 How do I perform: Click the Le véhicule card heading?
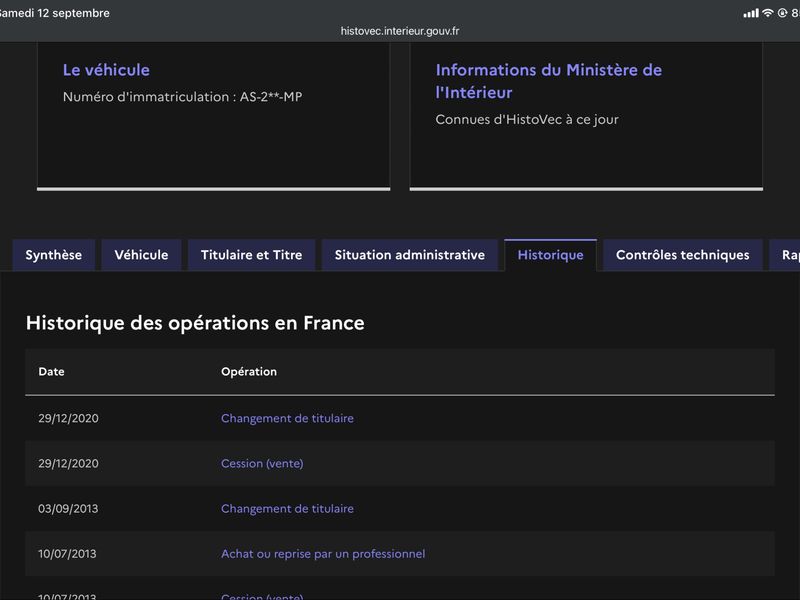pos(106,70)
